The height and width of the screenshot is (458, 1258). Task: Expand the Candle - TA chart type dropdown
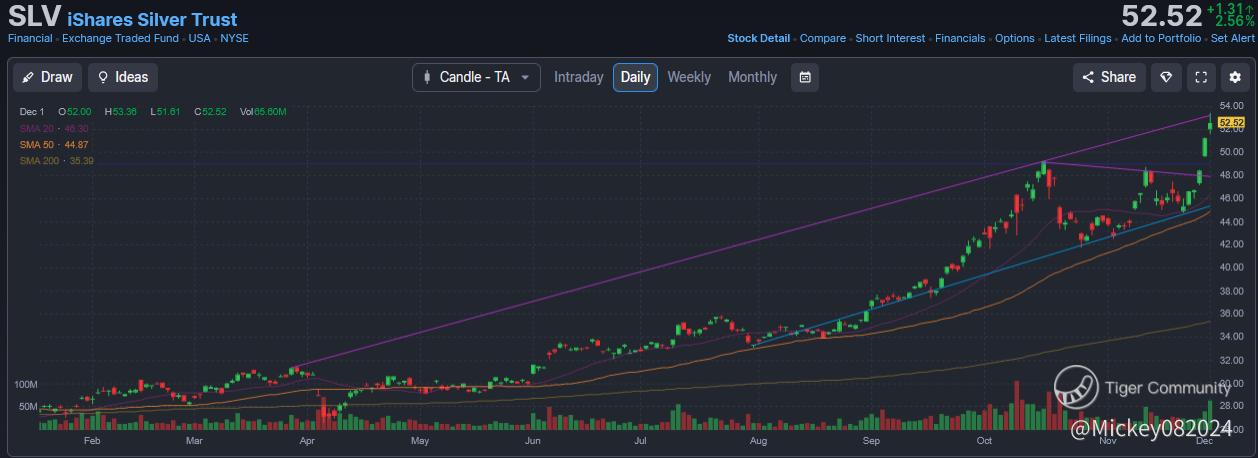pyautogui.click(x=476, y=77)
